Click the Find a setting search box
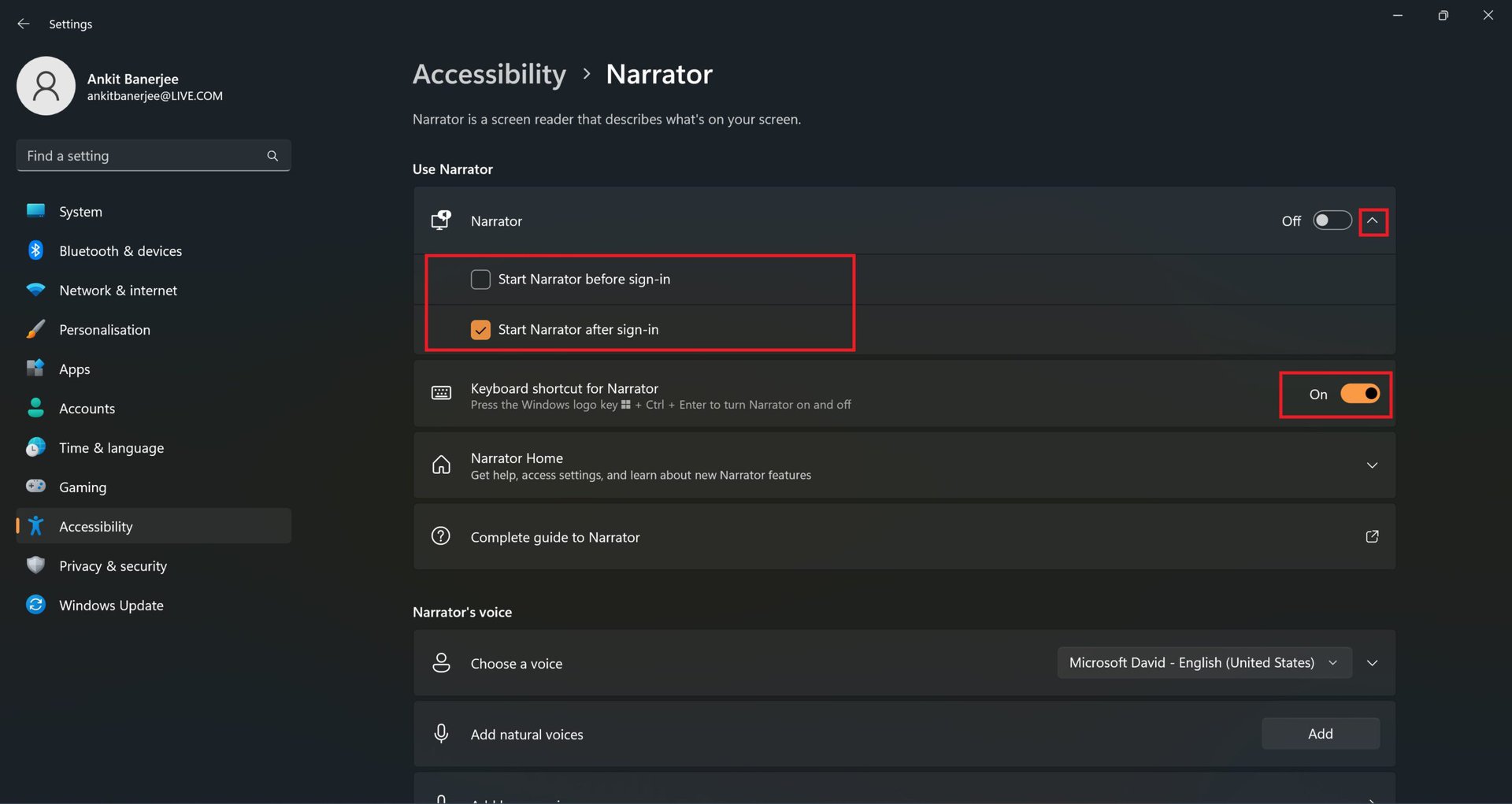The height and width of the screenshot is (804, 1512). [x=154, y=156]
